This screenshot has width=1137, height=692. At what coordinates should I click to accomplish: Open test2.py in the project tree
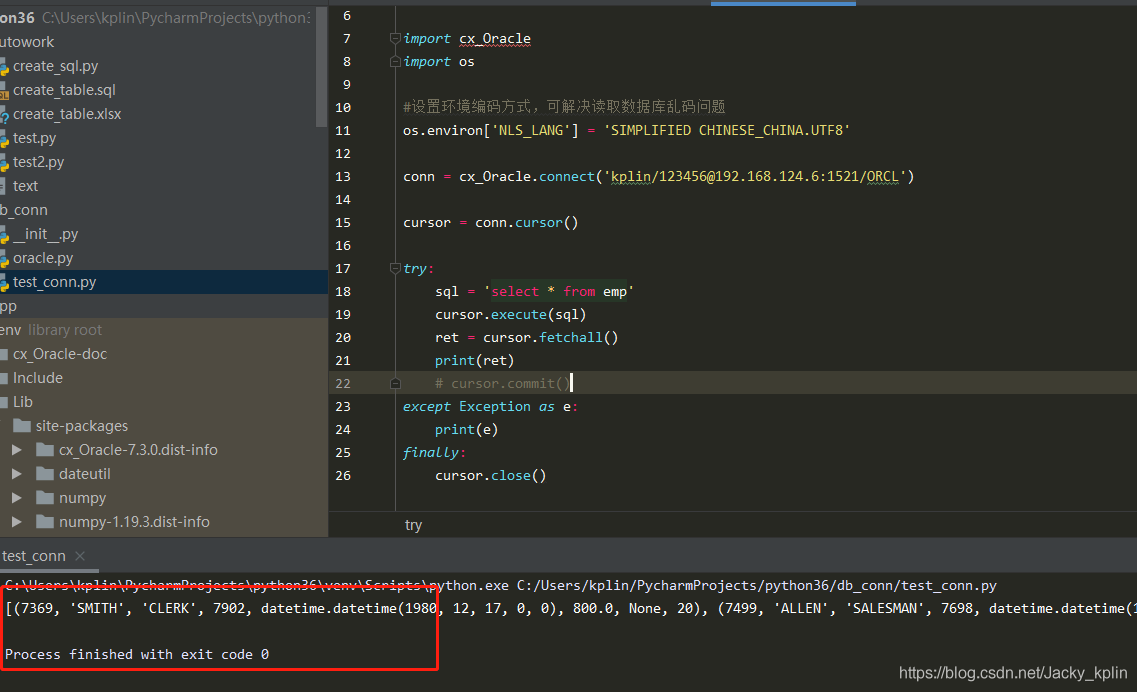[x=38, y=162]
